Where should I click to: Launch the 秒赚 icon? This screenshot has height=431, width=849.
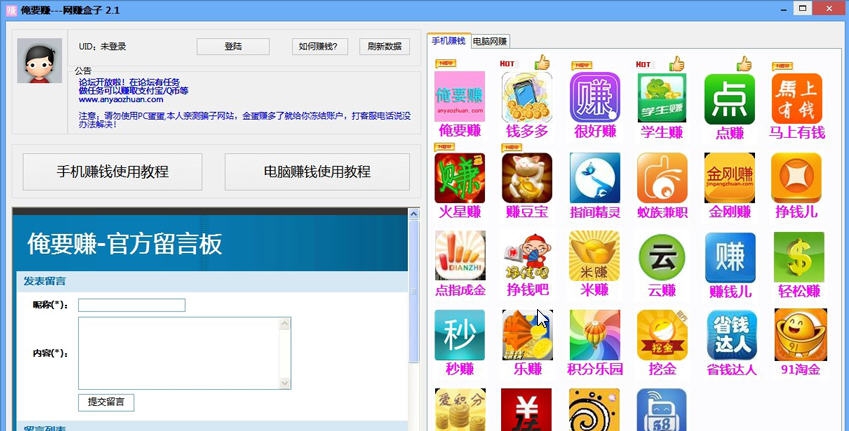[460, 335]
